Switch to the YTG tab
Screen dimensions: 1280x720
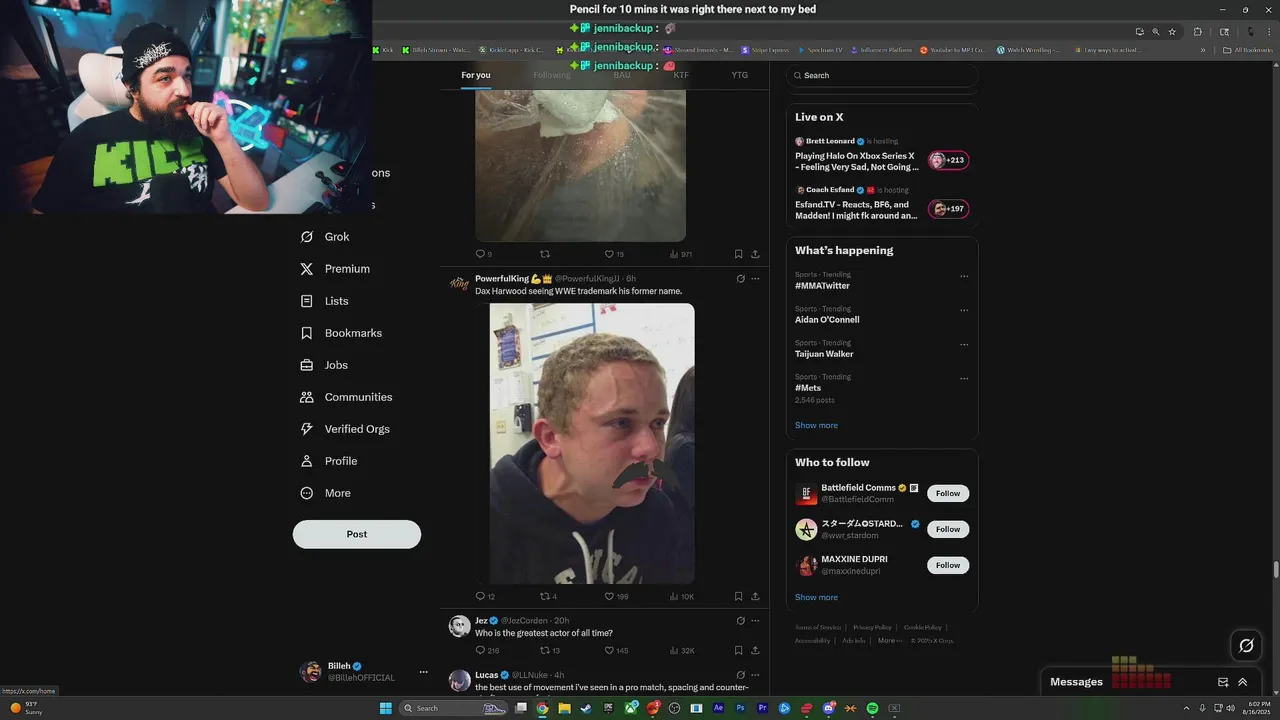(740, 75)
